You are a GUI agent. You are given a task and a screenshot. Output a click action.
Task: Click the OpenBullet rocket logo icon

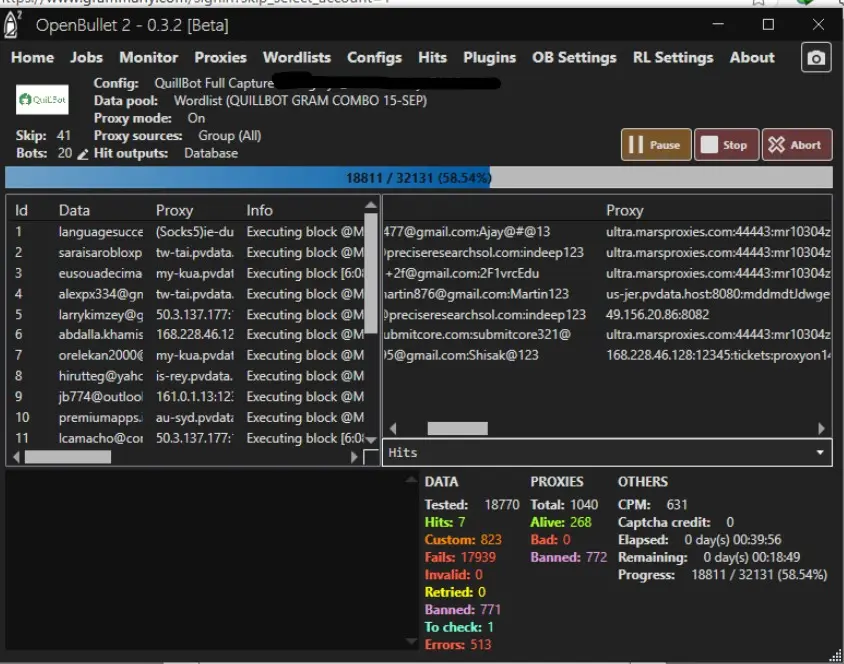pyautogui.click(x=12, y=25)
